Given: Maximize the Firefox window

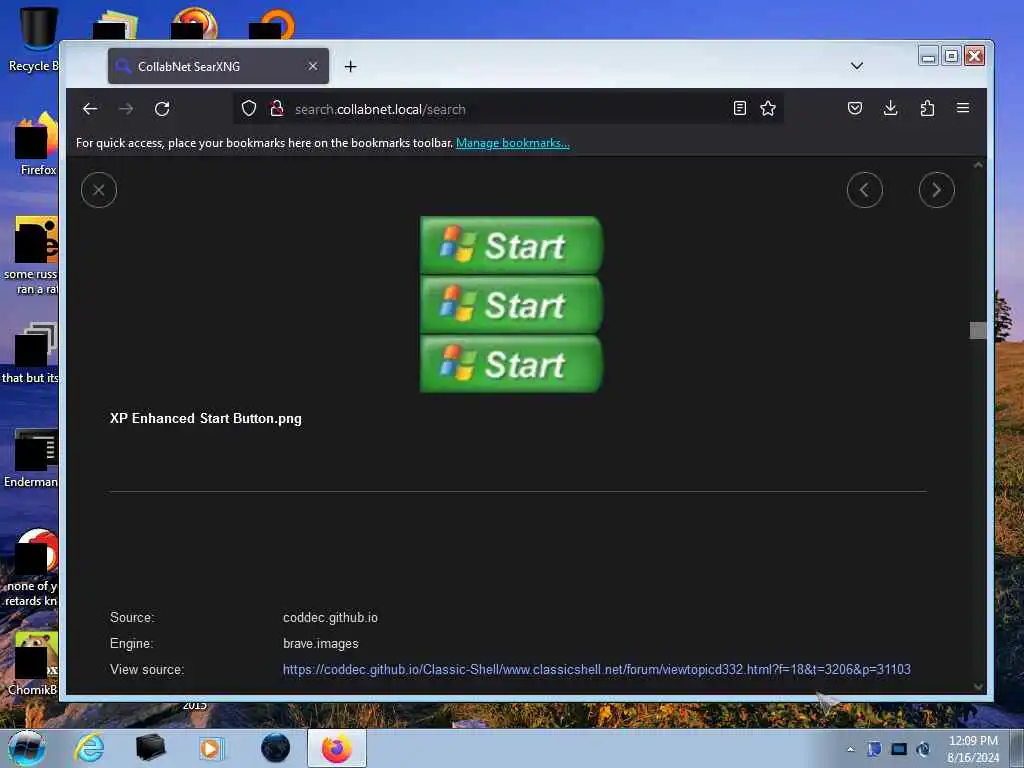Looking at the screenshot, I should pyautogui.click(x=952, y=56).
